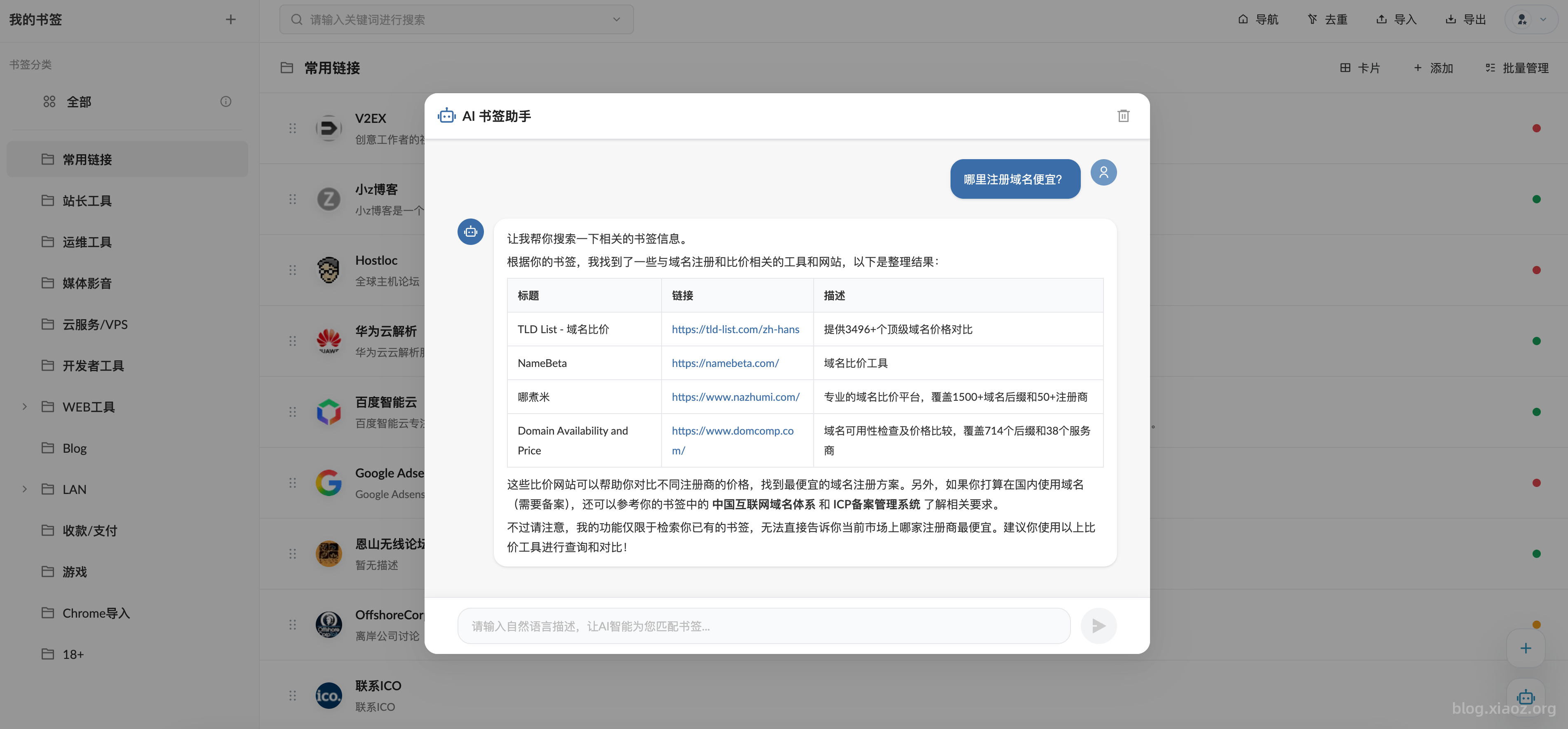
Task: Expand the WEB工具 folder arrow
Action: pyautogui.click(x=24, y=407)
